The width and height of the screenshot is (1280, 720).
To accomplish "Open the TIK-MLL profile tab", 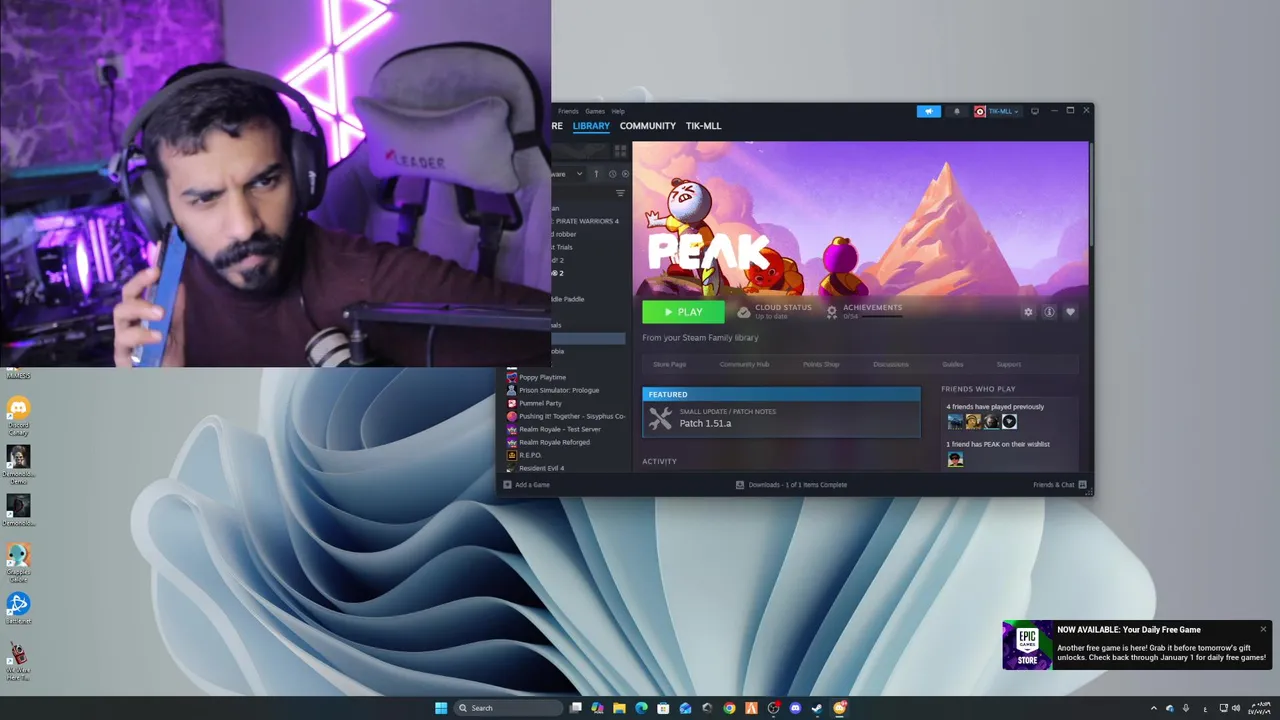I will coord(703,126).
